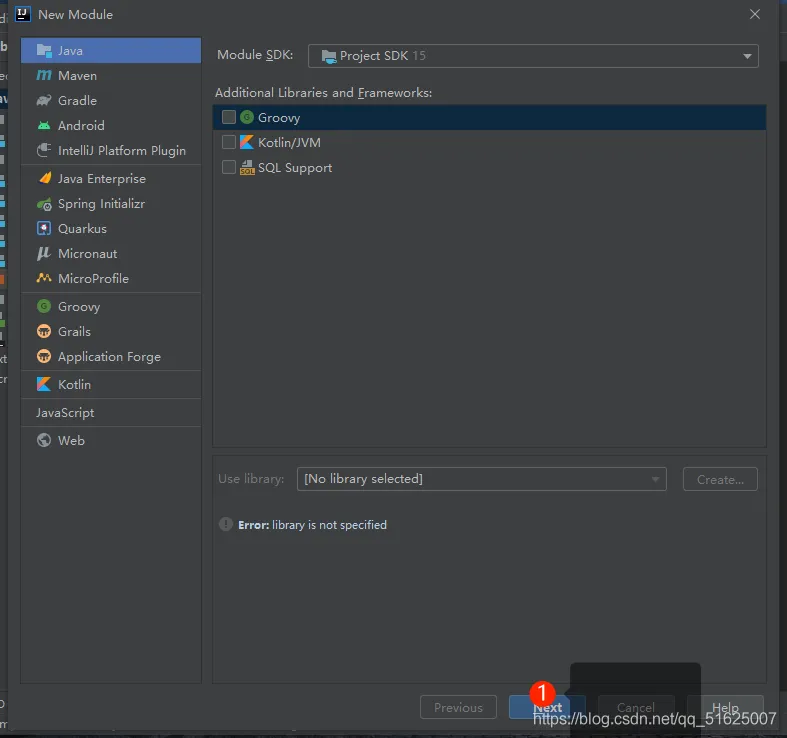Viewport: 787px width, 738px height.
Task: Open the Use library dropdown
Action: coord(481,479)
